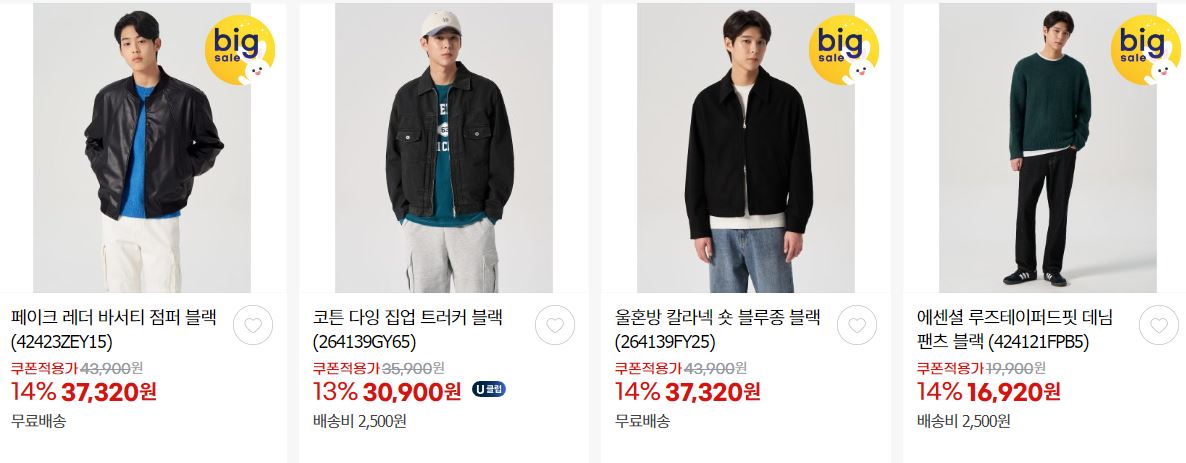Click 37,320원 price under leather jumper
Image resolution: width=1186 pixels, height=463 pixels.
point(109,391)
